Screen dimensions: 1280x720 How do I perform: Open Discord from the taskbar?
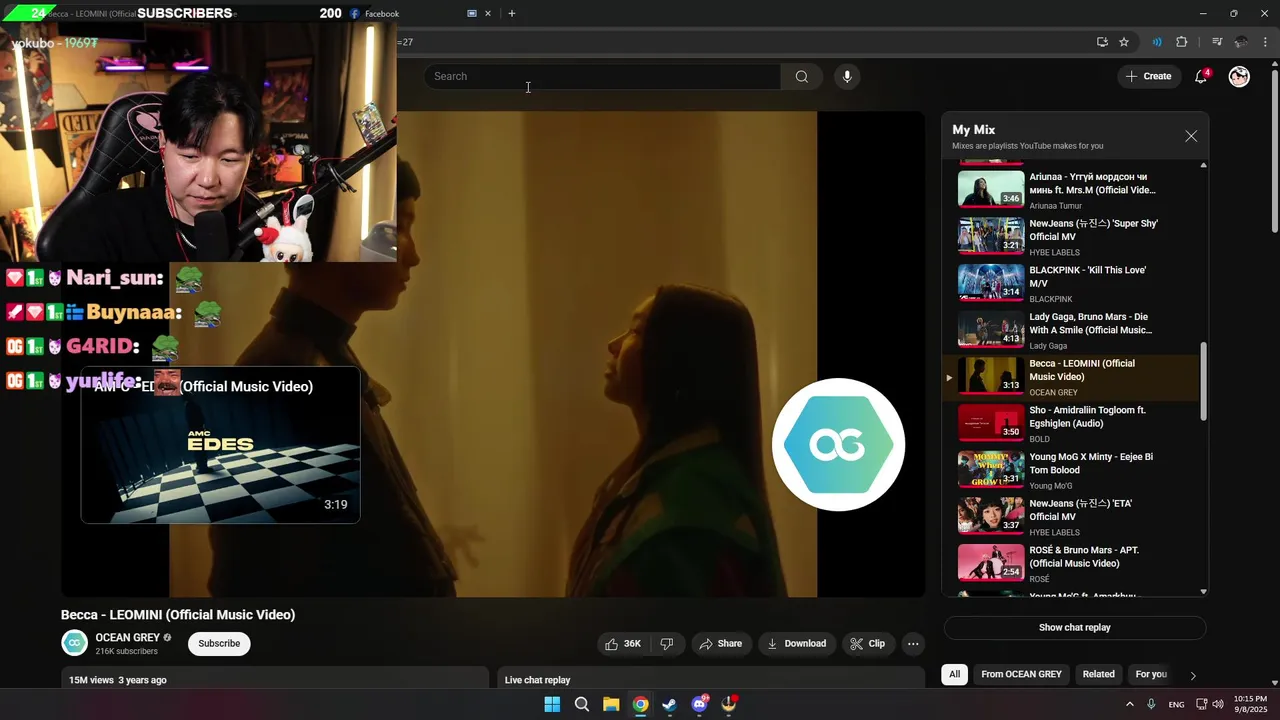[x=699, y=704]
